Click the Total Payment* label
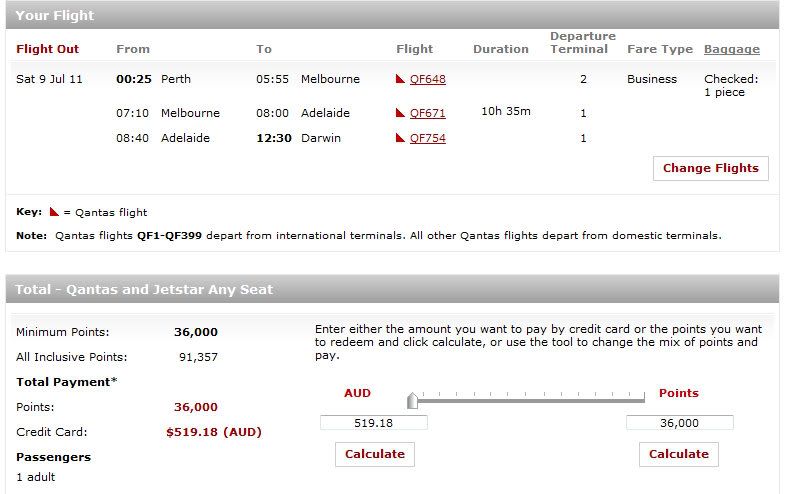803x494 pixels. pos(67,382)
